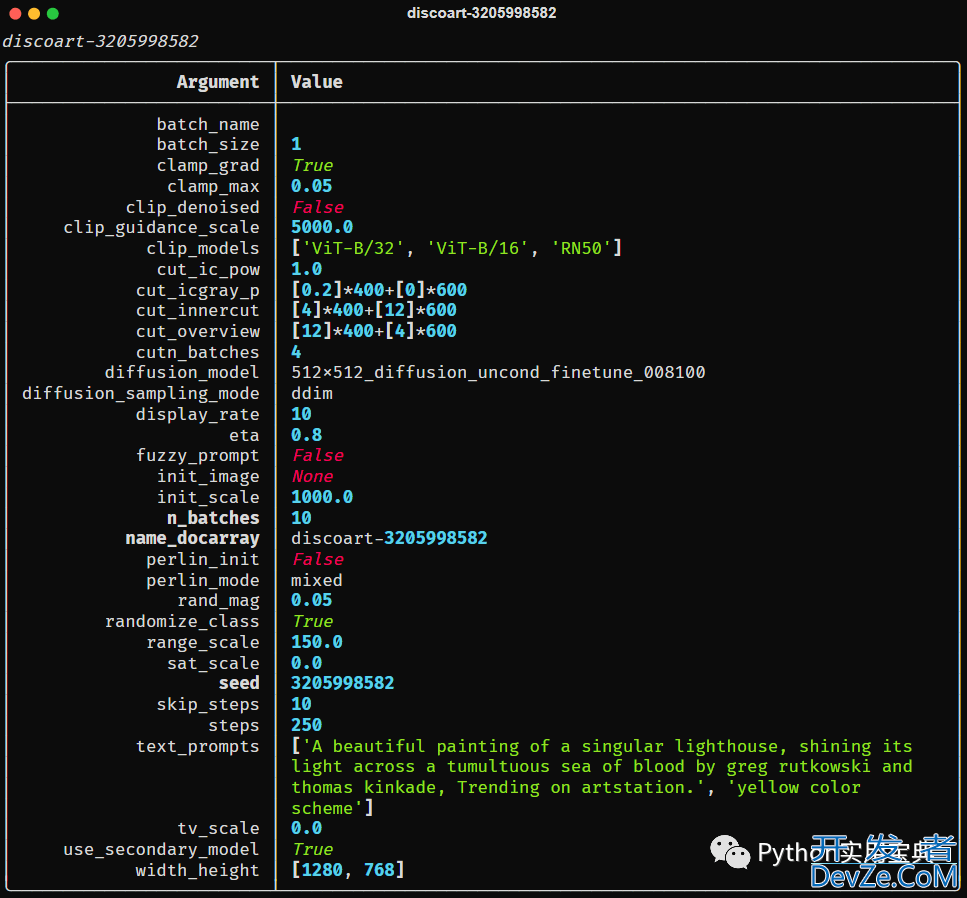Select the rand_mag argument label
Image resolution: width=967 pixels, height=898 pixels.
pyautogui.click(x=218, y=601)
